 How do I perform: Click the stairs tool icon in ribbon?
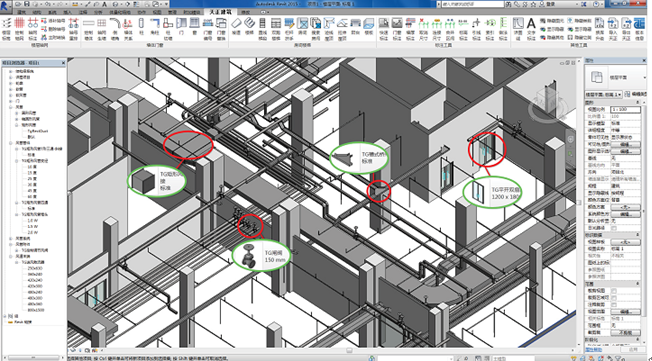[249, 22]
